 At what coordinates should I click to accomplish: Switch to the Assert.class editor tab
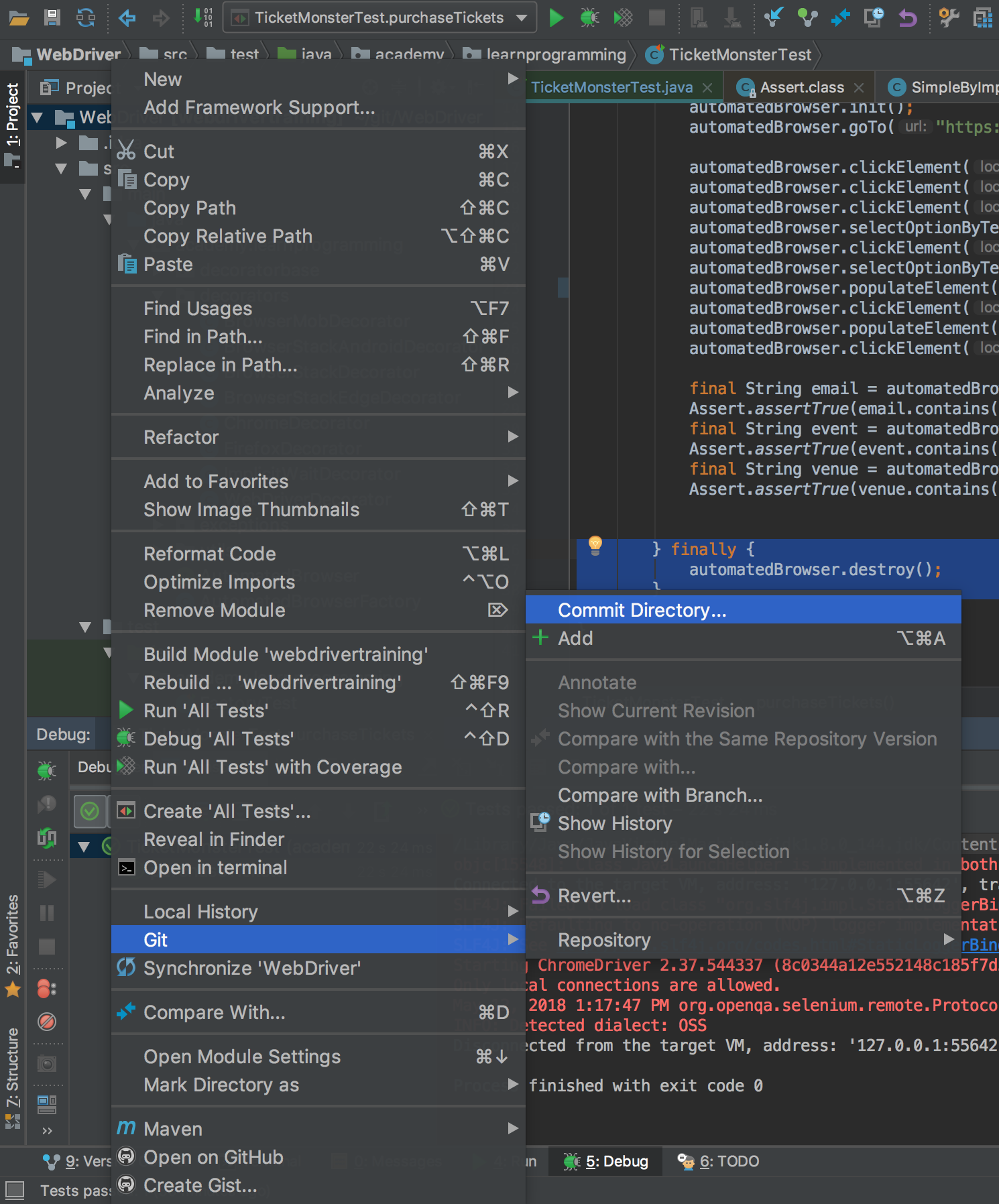tap(801, 87)
